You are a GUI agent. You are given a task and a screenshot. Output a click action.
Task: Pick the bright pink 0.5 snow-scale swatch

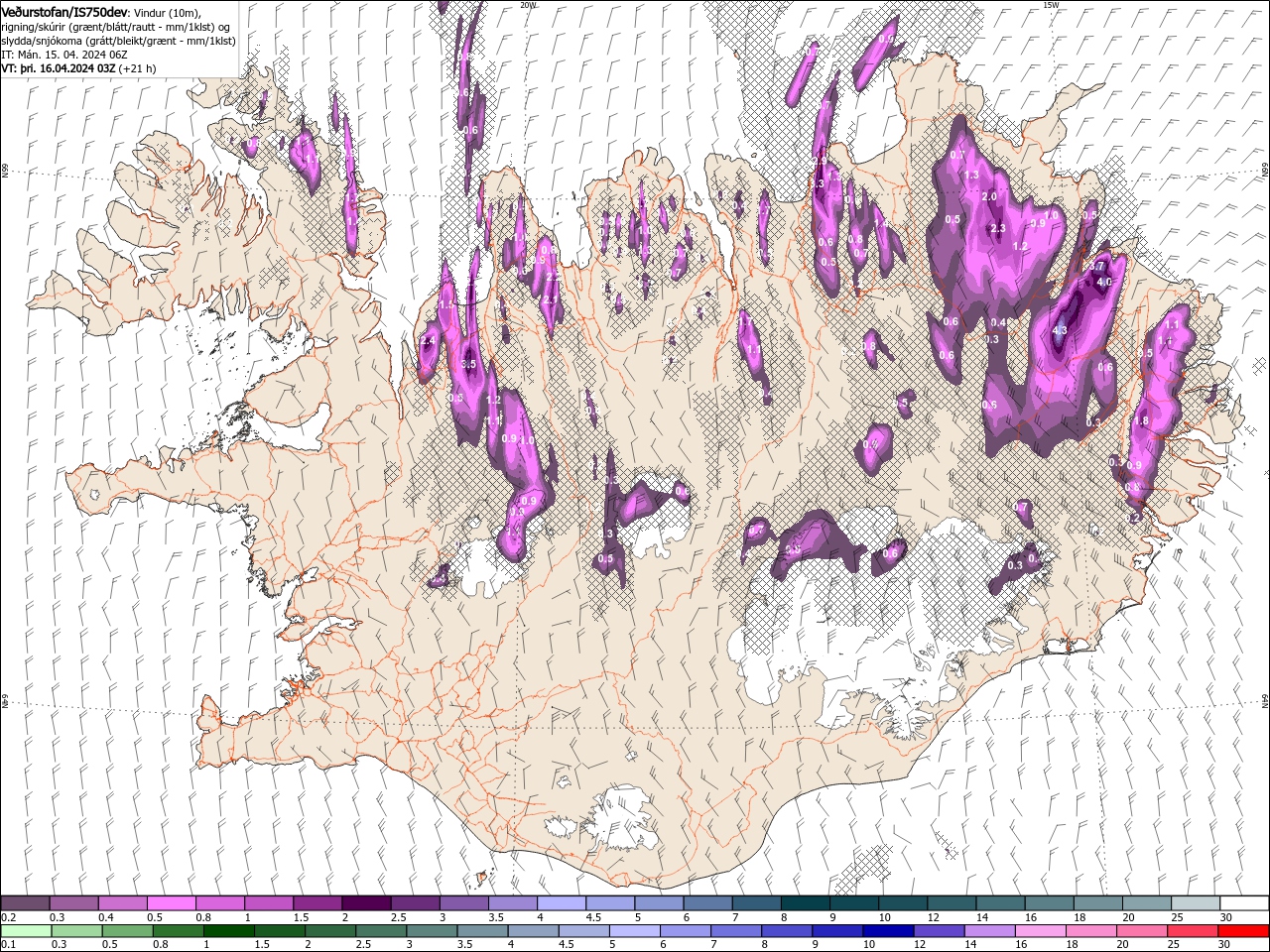[x=171, y=903]
